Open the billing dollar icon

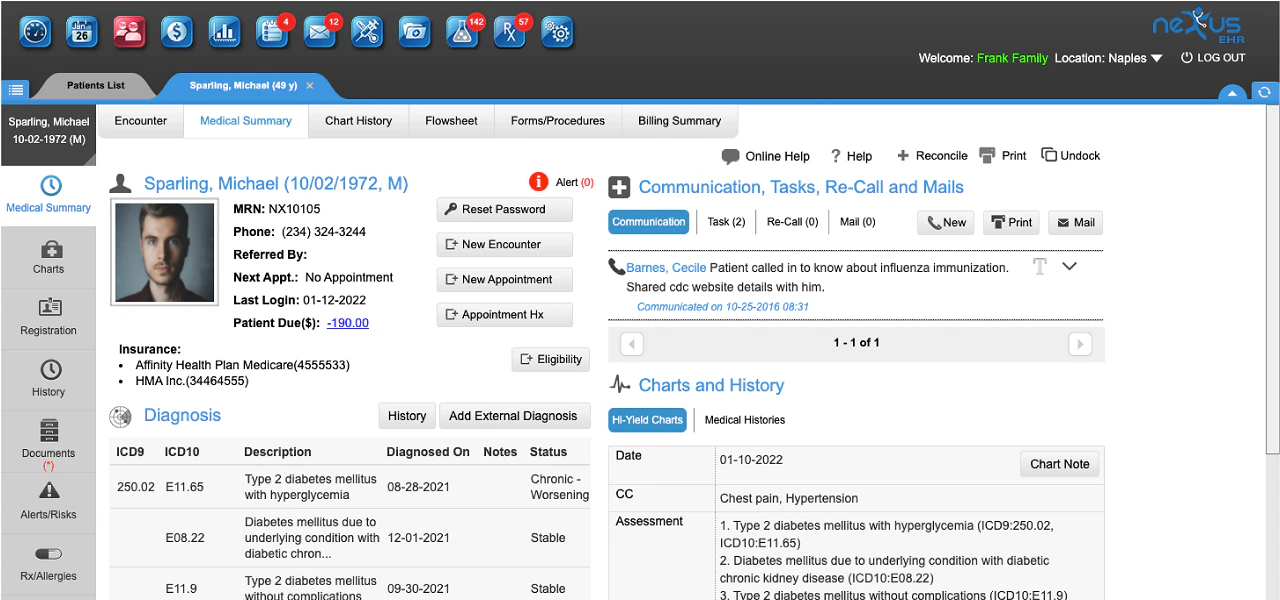pyautogui.click(x=176, y=31)
